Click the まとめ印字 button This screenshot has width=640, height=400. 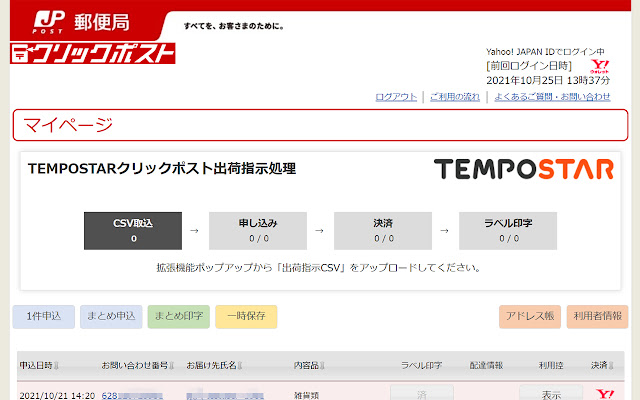[179, 317]
